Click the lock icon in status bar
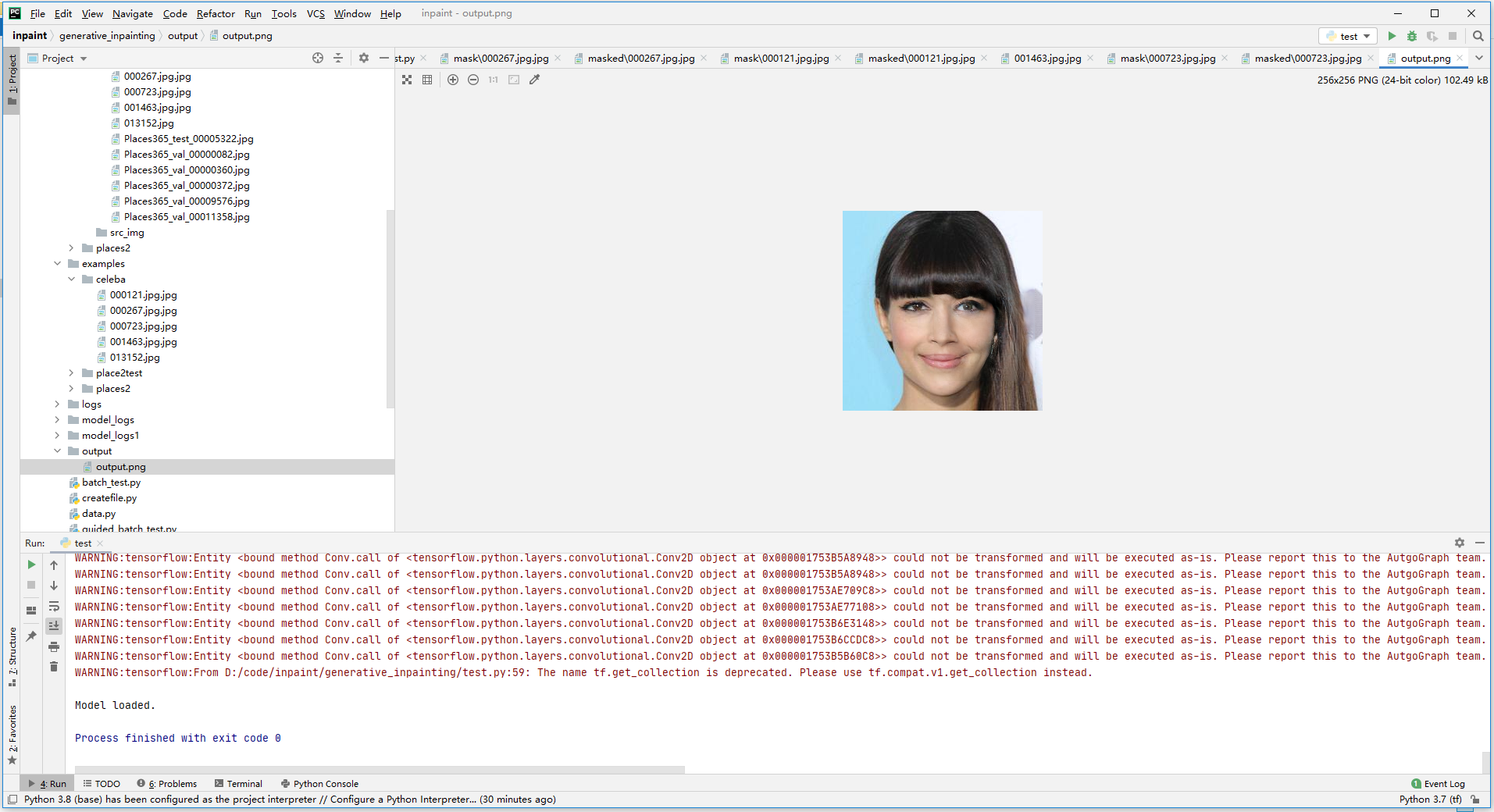 (1475, 800)
